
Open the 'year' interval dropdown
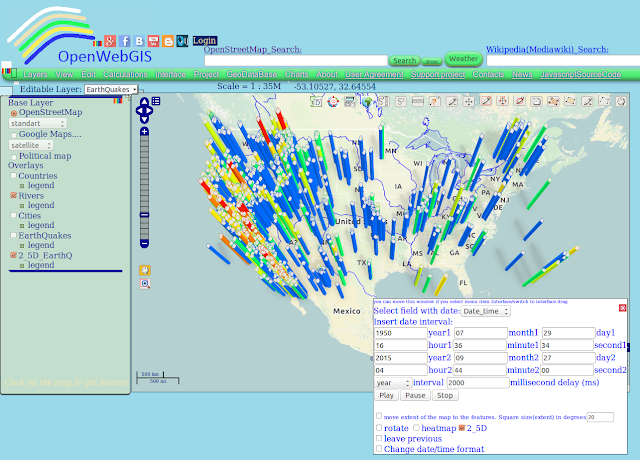pos(393,383)
